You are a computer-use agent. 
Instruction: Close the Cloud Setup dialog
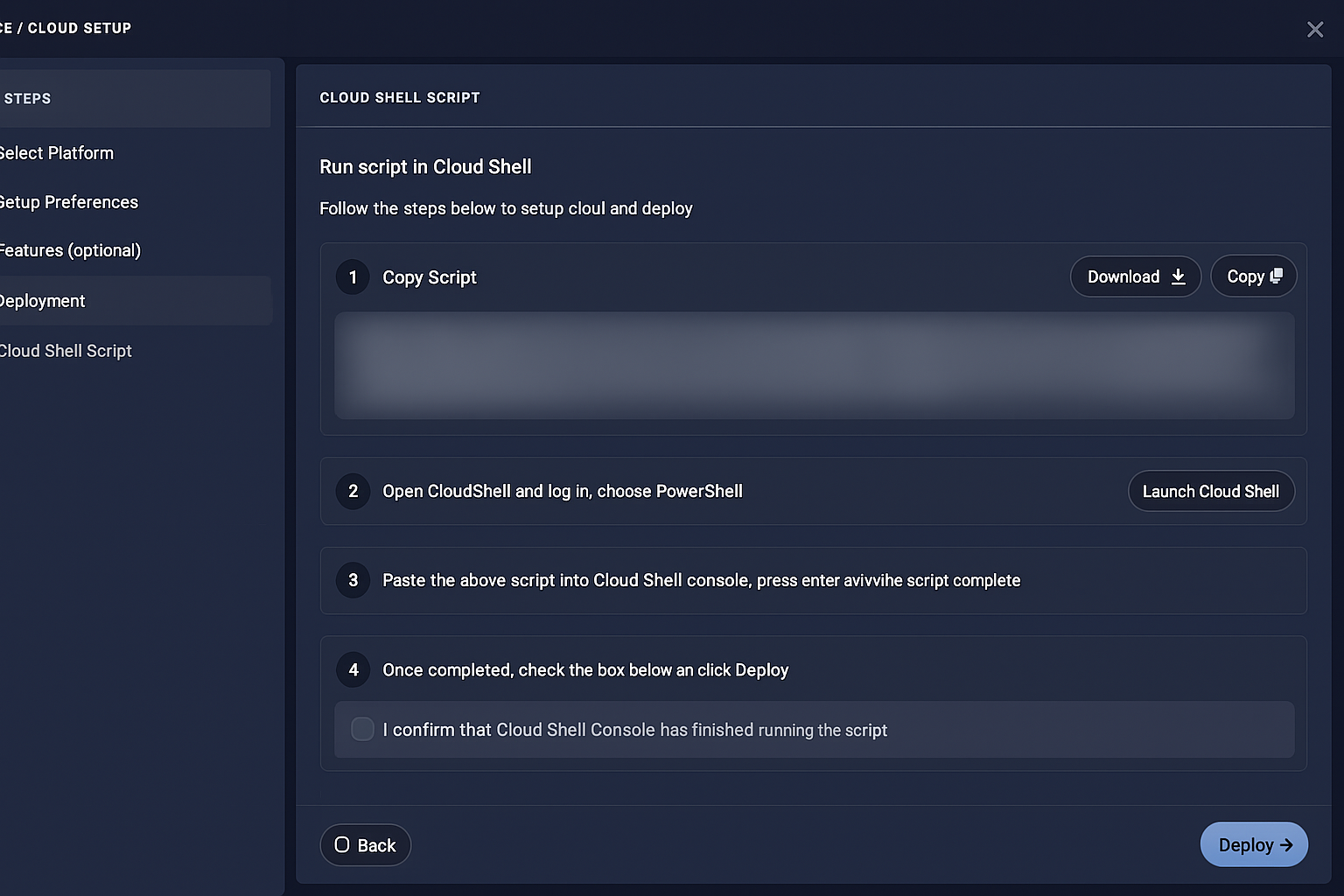1314,30
